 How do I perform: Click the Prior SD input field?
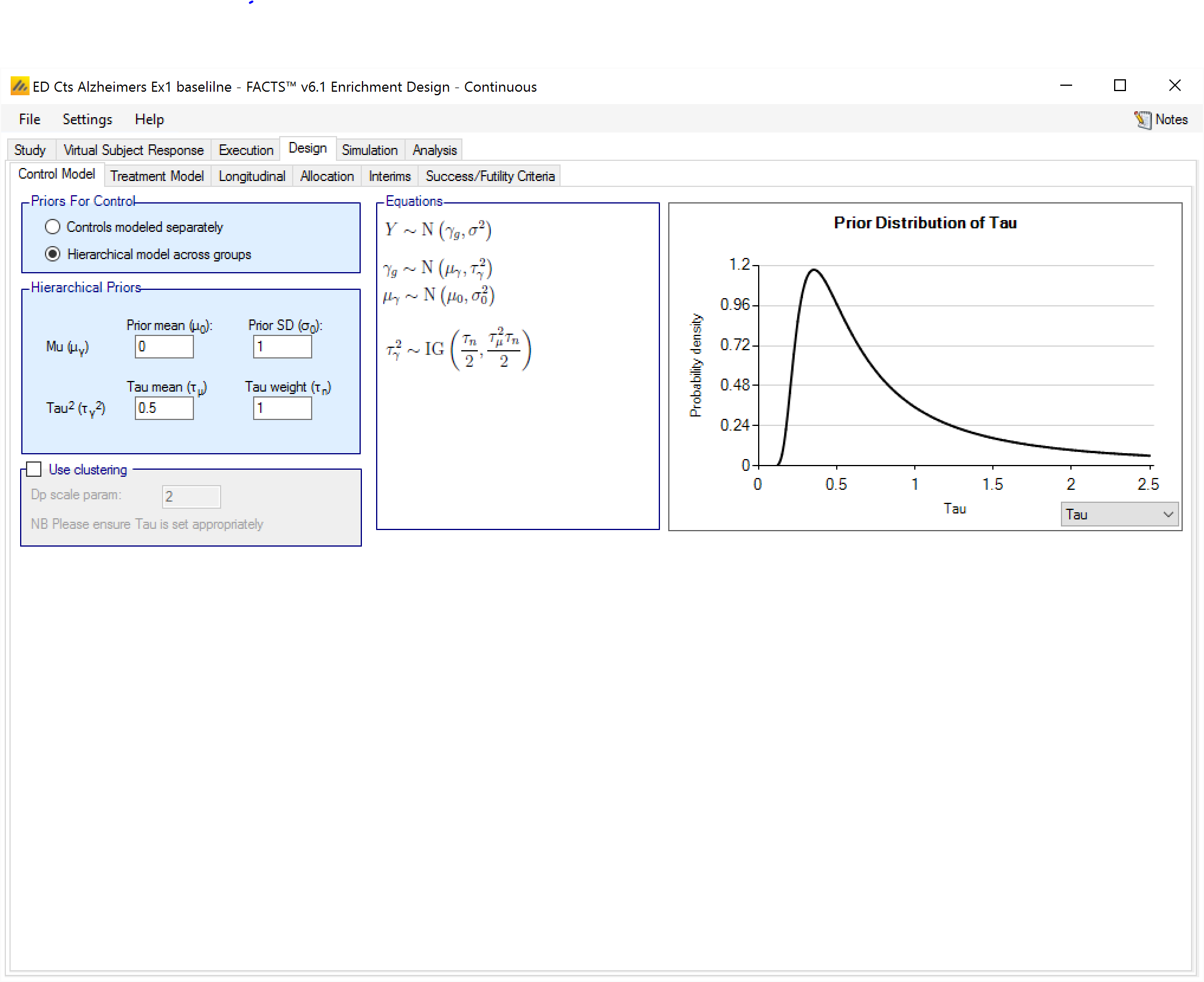(x=282, y=347)
